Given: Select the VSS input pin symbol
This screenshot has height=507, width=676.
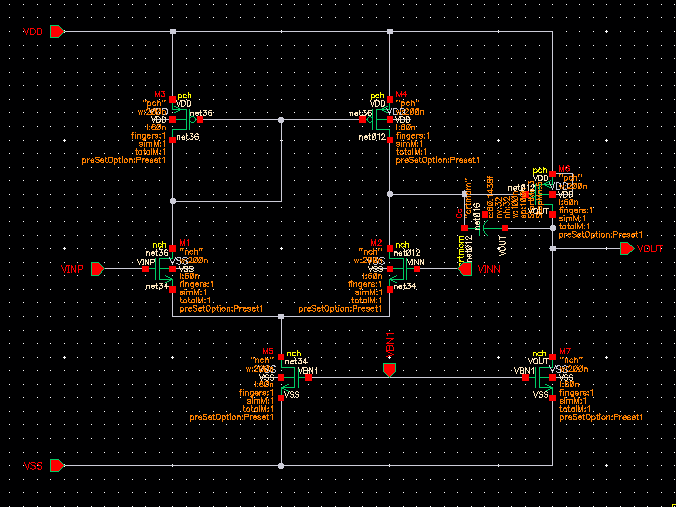Looking at the screenshot, I should coord(57,466).
